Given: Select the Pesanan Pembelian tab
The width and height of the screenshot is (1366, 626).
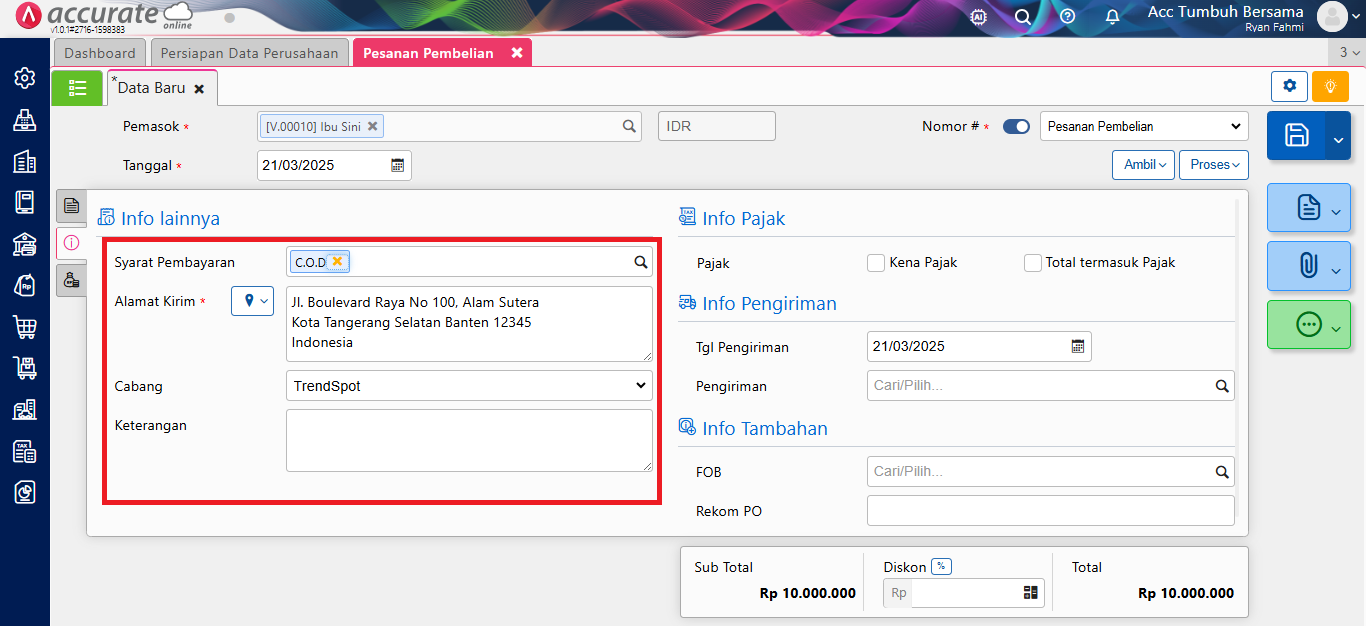Looking at the screenshot, I should pos(428,53).
